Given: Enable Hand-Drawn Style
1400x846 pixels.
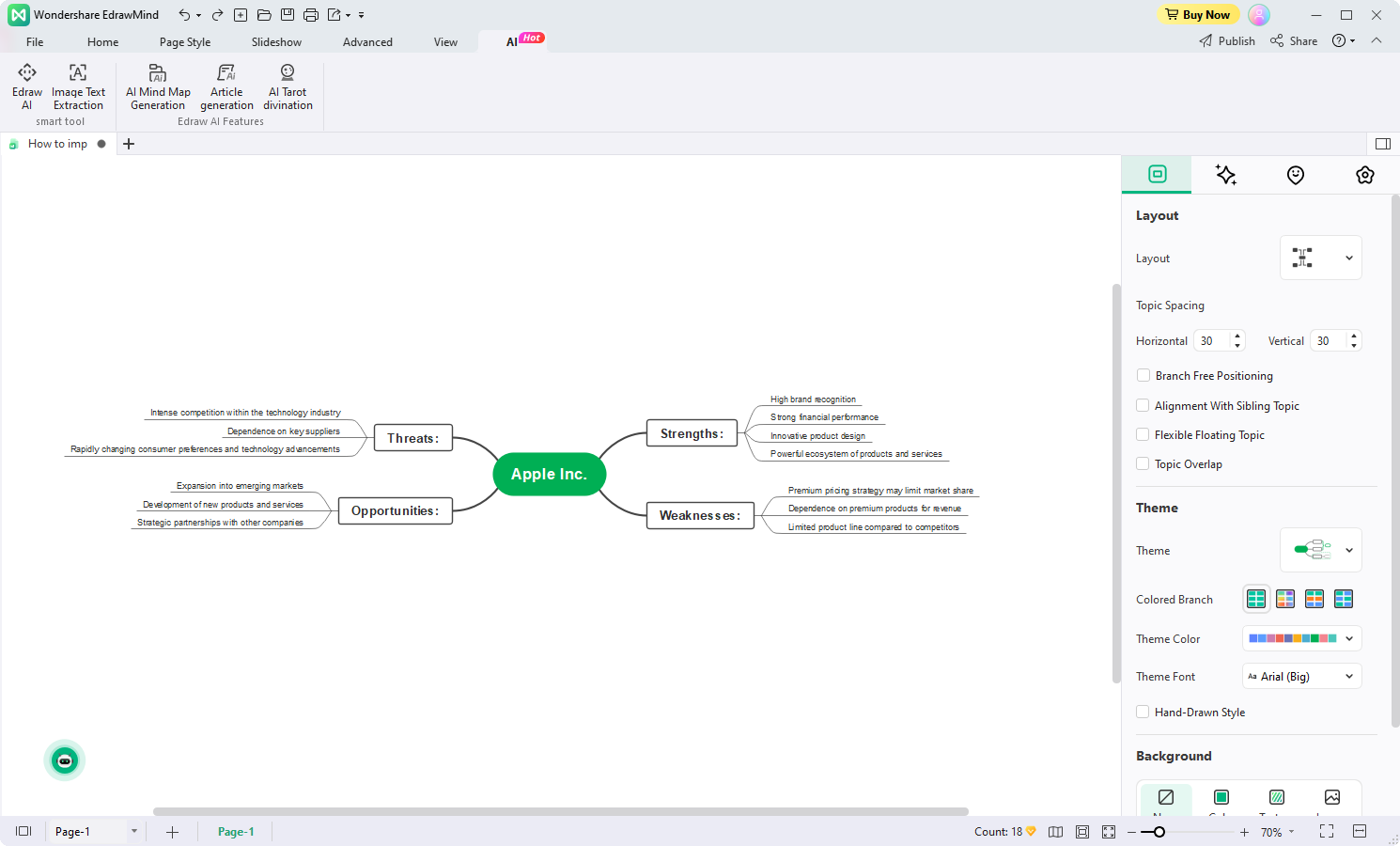Looking at the screenshot, I should tap(1143, 712).
